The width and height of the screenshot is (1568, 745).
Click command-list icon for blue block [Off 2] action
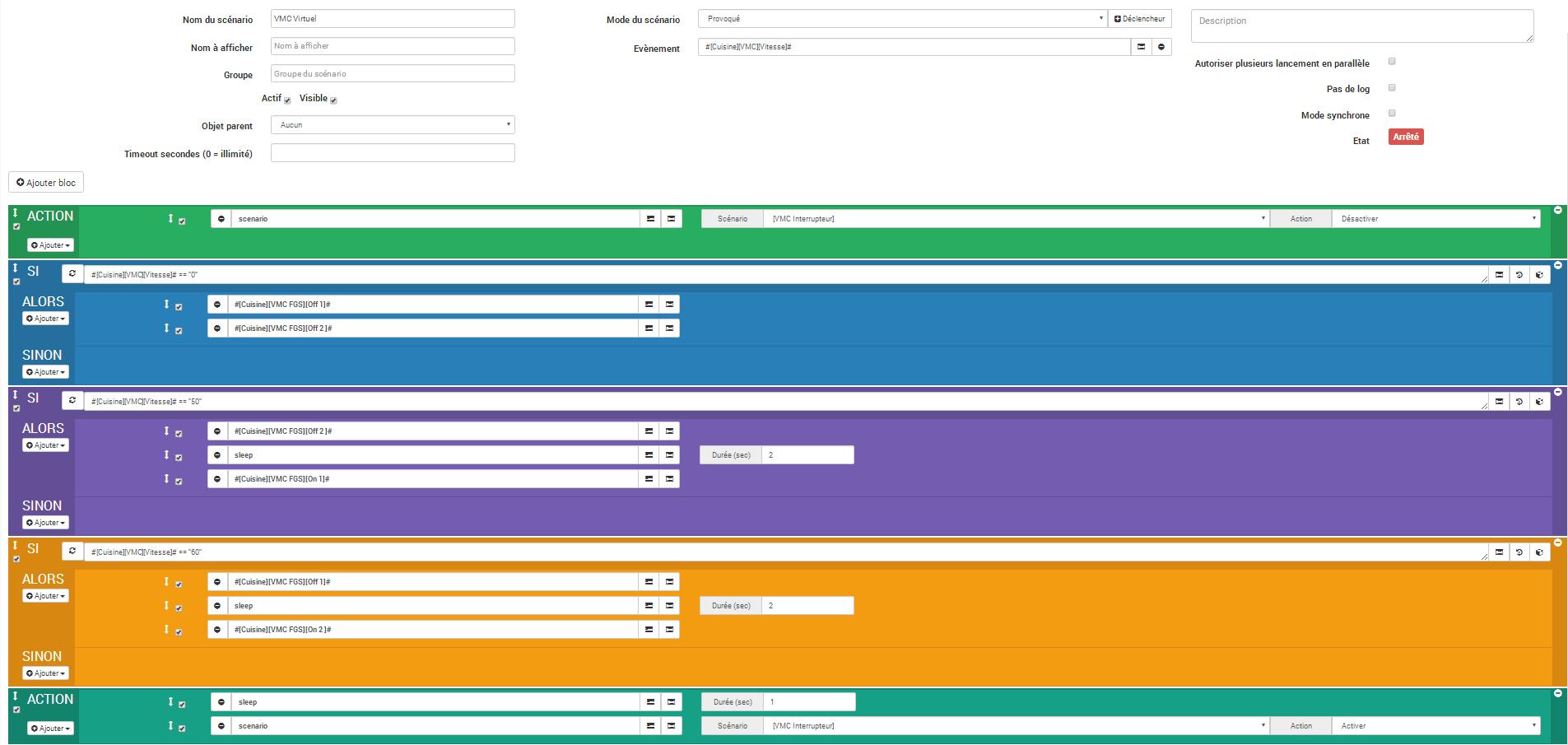pyautogui.click(x=670, y=328)
